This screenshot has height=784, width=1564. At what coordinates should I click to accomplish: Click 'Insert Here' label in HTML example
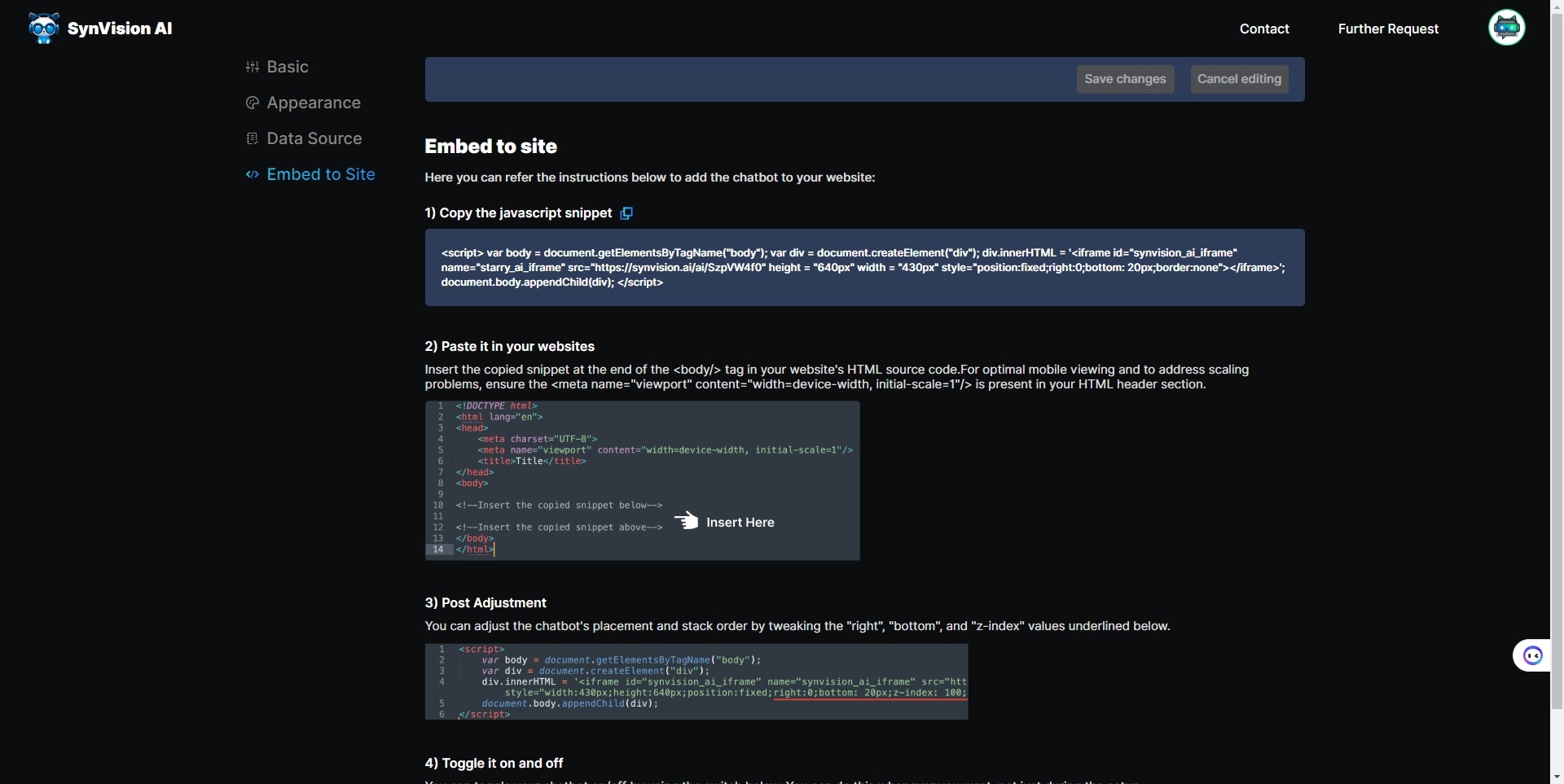point(740,523)
